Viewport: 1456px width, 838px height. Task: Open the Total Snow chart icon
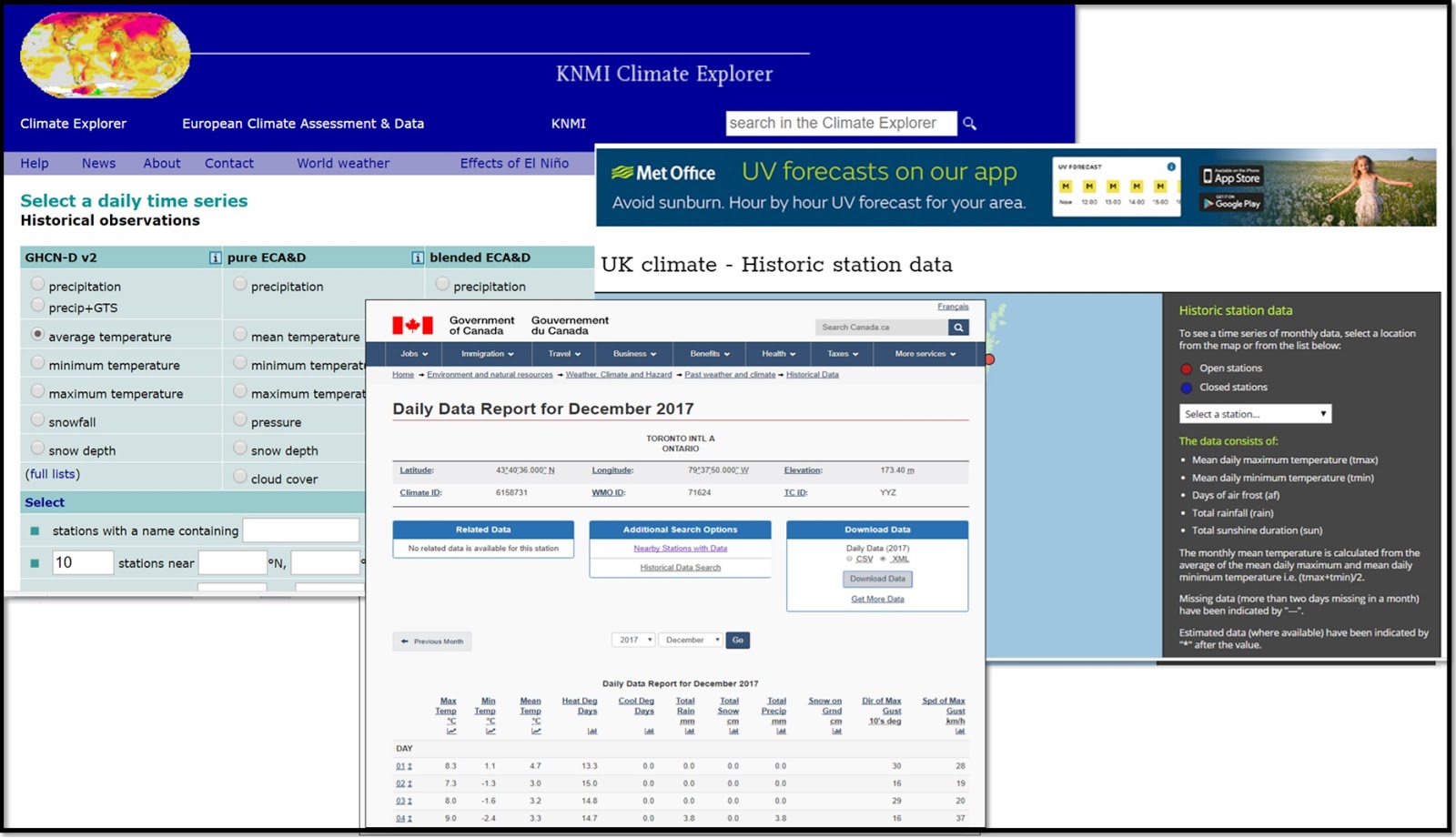[733, 732]
